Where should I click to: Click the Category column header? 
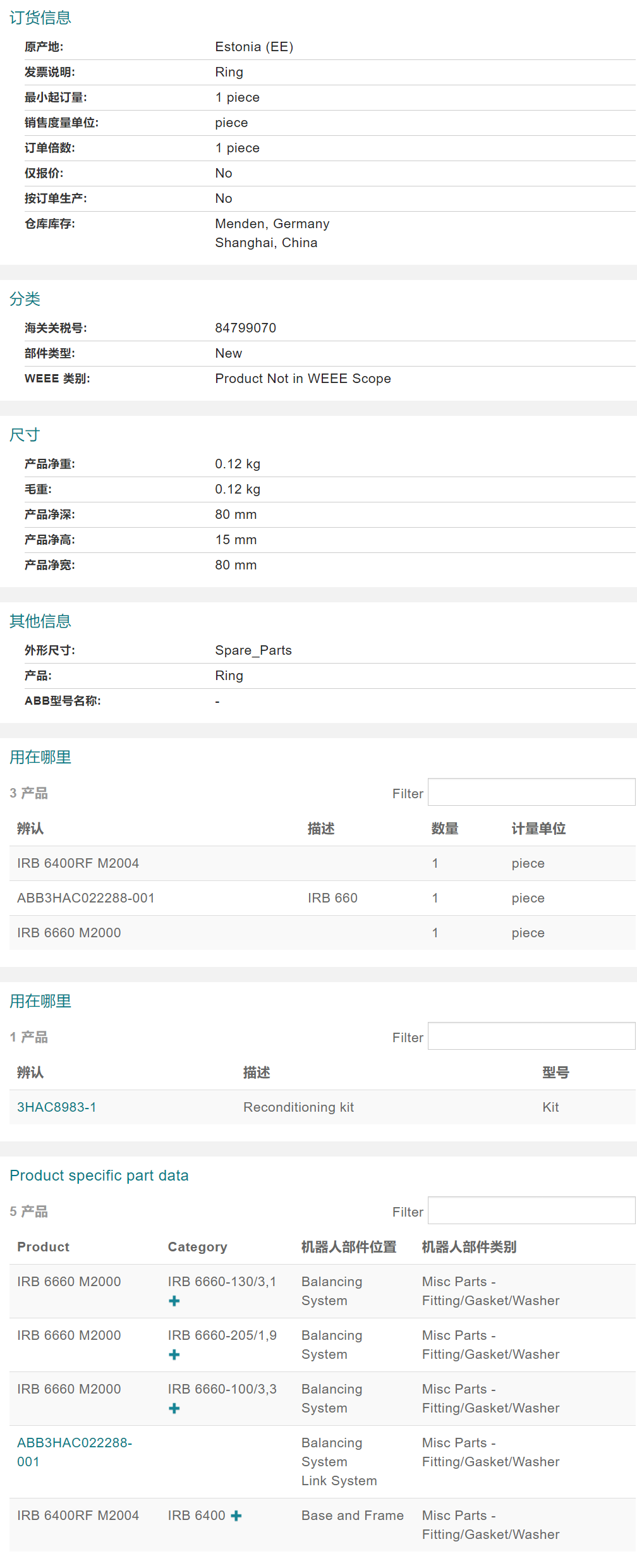pos(197,1246)
